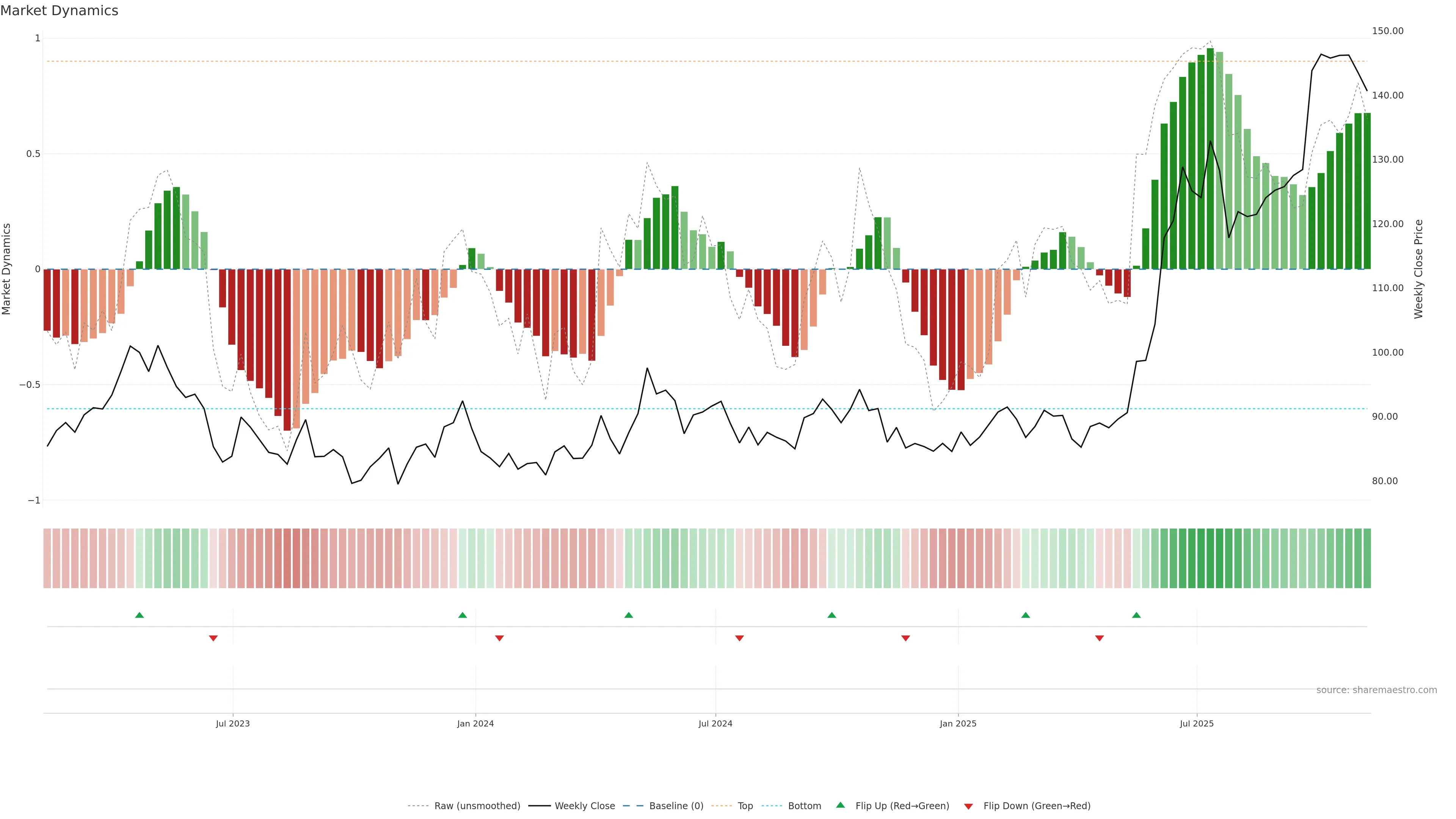Click the first green flip-up marker before Jul 2023
The height and width of the screenshot is (819, 1456).
tap(140, 615)
